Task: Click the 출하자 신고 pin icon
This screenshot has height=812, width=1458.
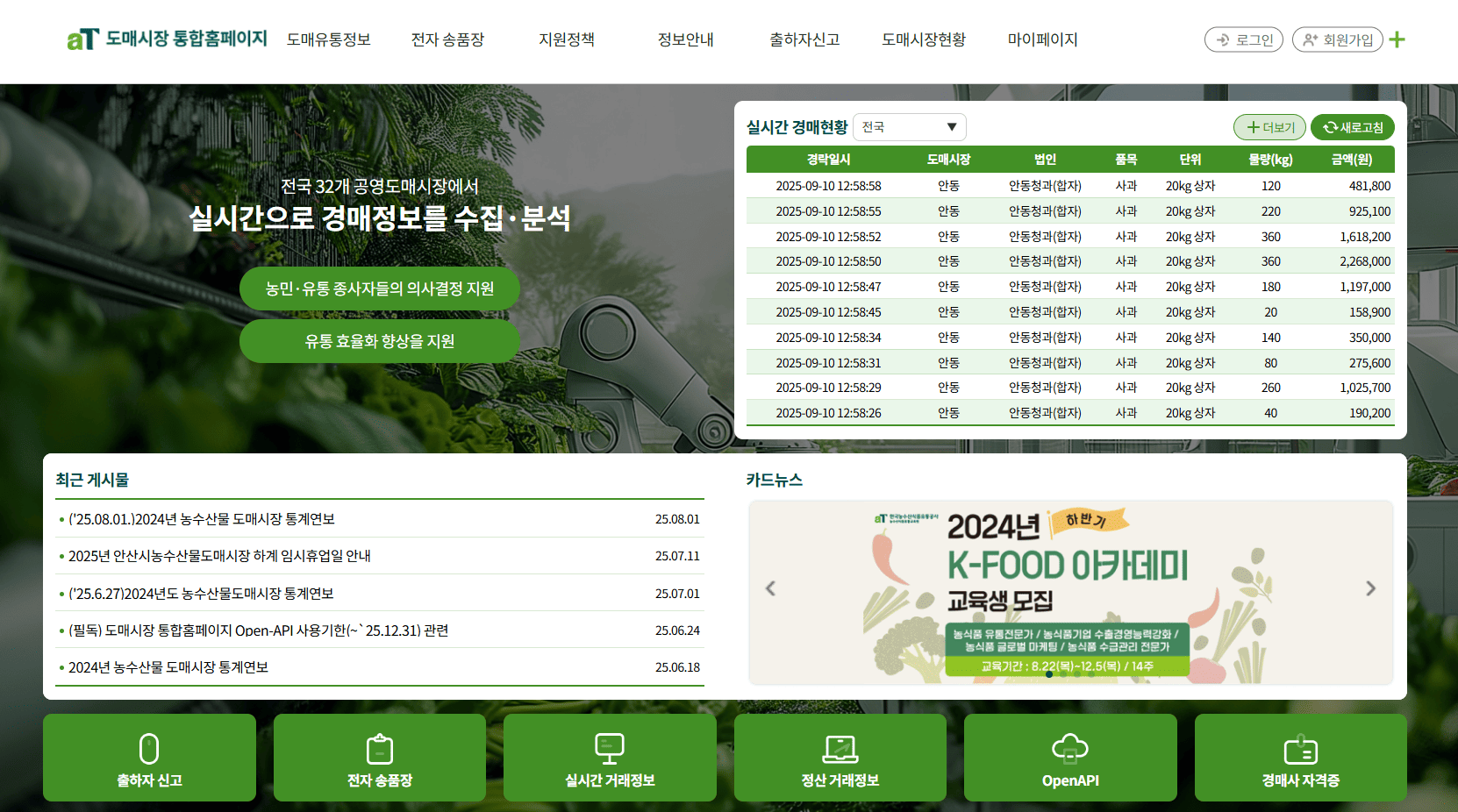Action: [x=149, y=748]
